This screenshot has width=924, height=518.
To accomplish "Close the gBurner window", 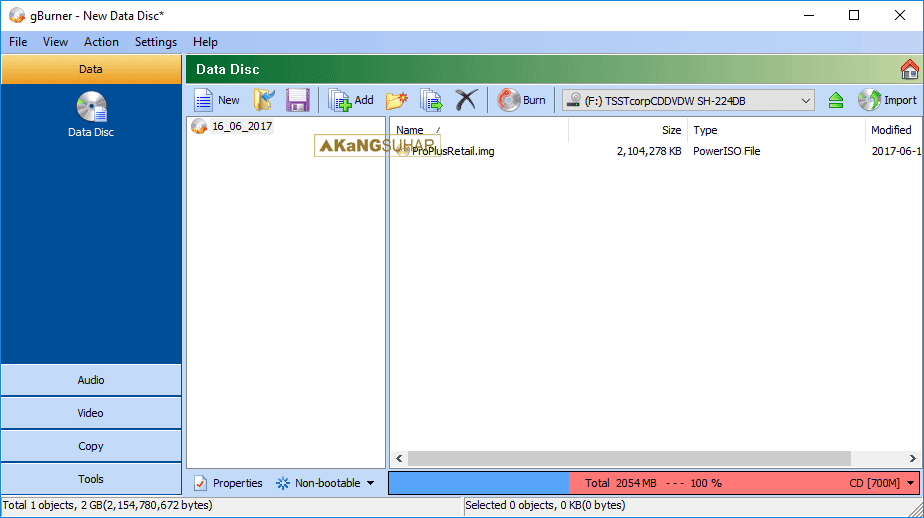I will pyautogui.click(x=900, y=15).
